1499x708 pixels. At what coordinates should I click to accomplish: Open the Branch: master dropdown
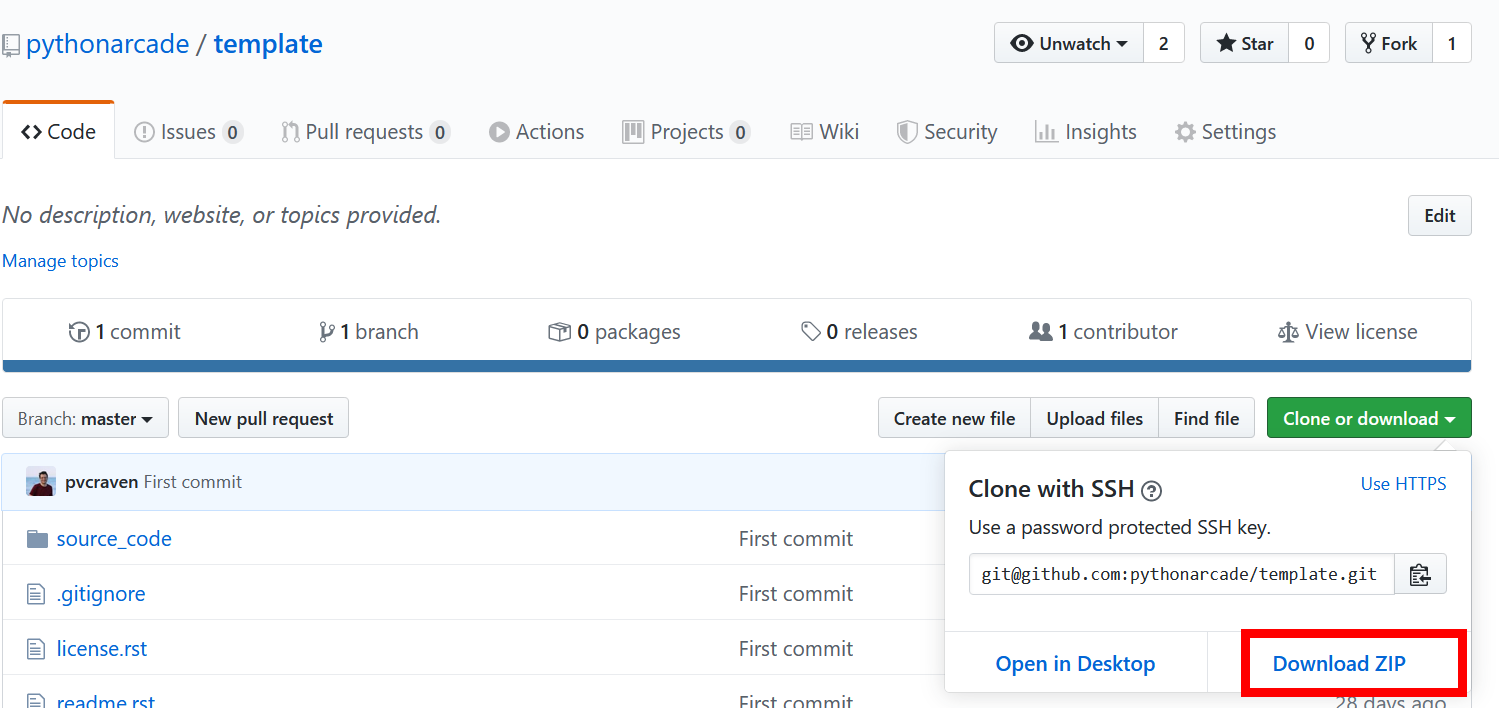[85, 418]
